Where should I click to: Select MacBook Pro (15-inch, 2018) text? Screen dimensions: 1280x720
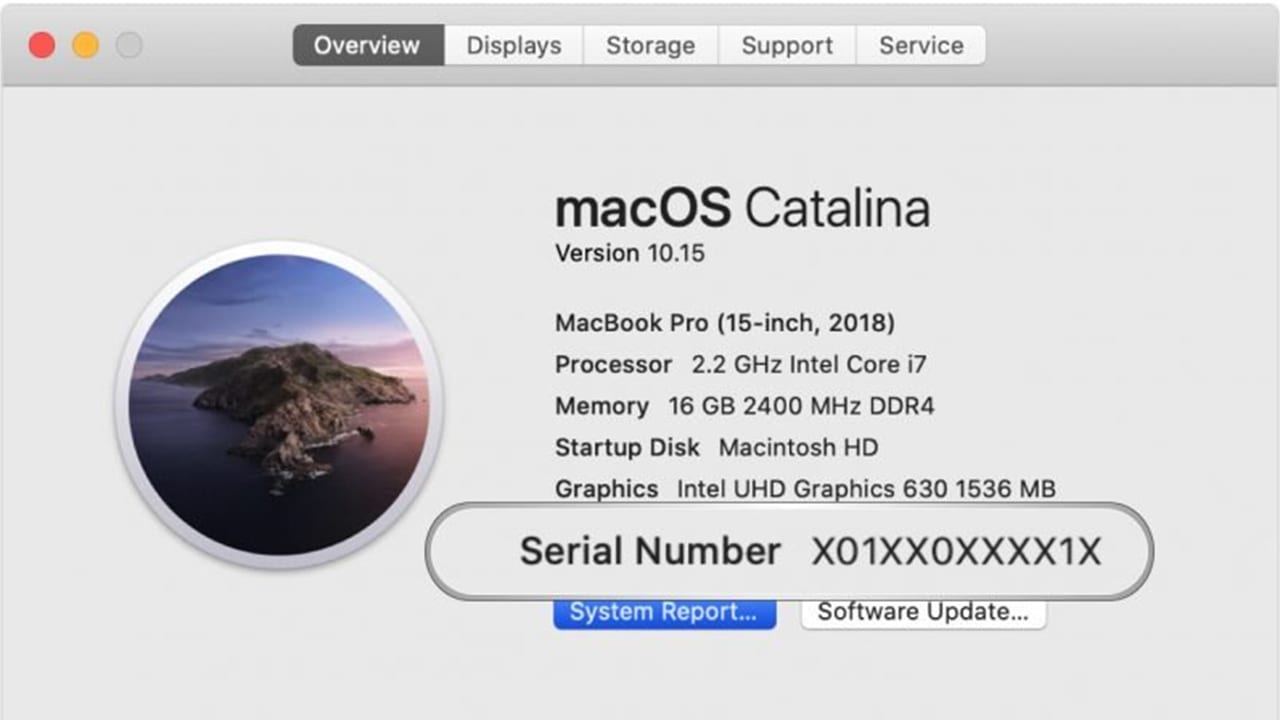click(x=725, y=323)
